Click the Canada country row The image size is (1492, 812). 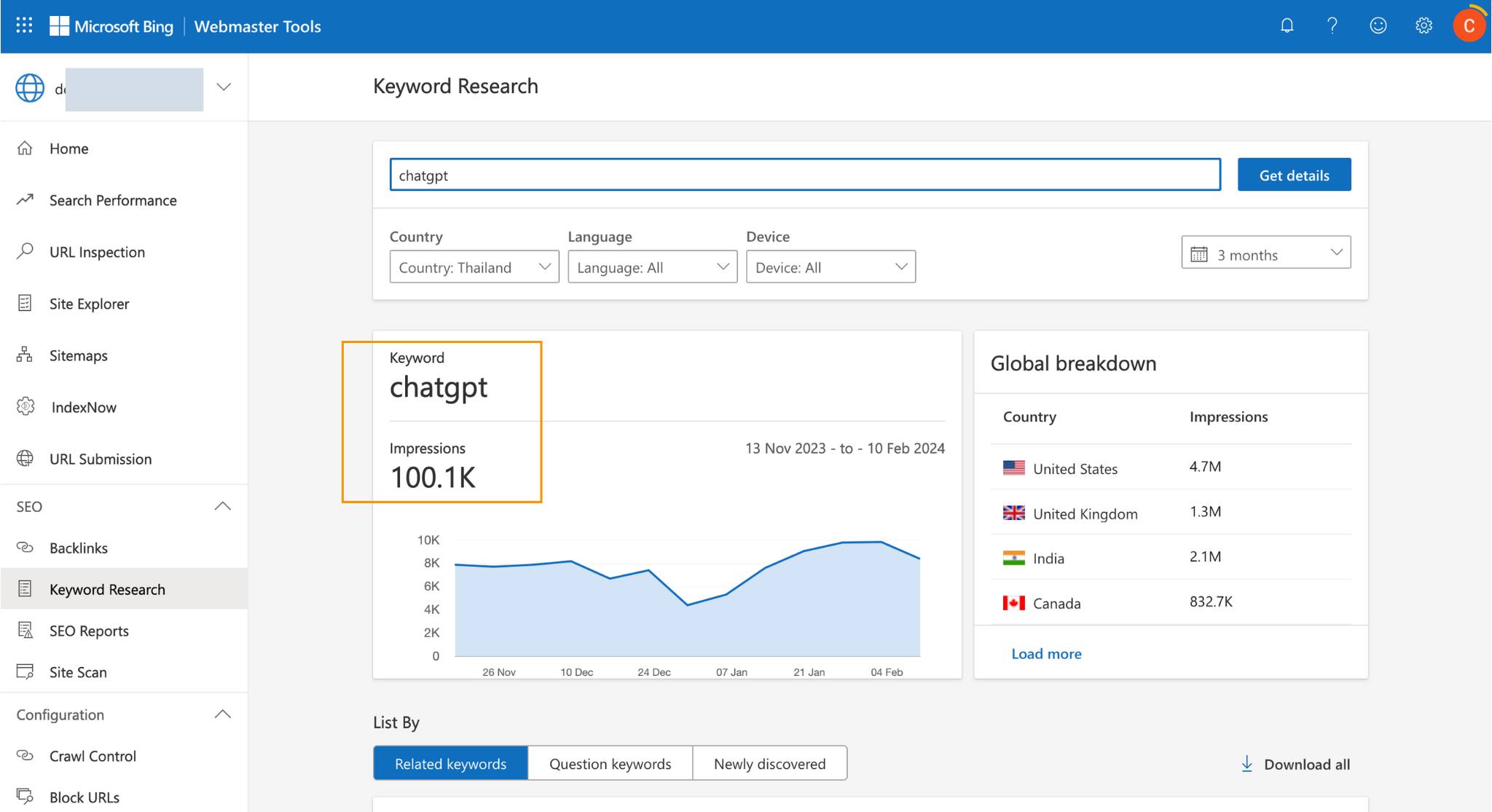point(1171,602)
